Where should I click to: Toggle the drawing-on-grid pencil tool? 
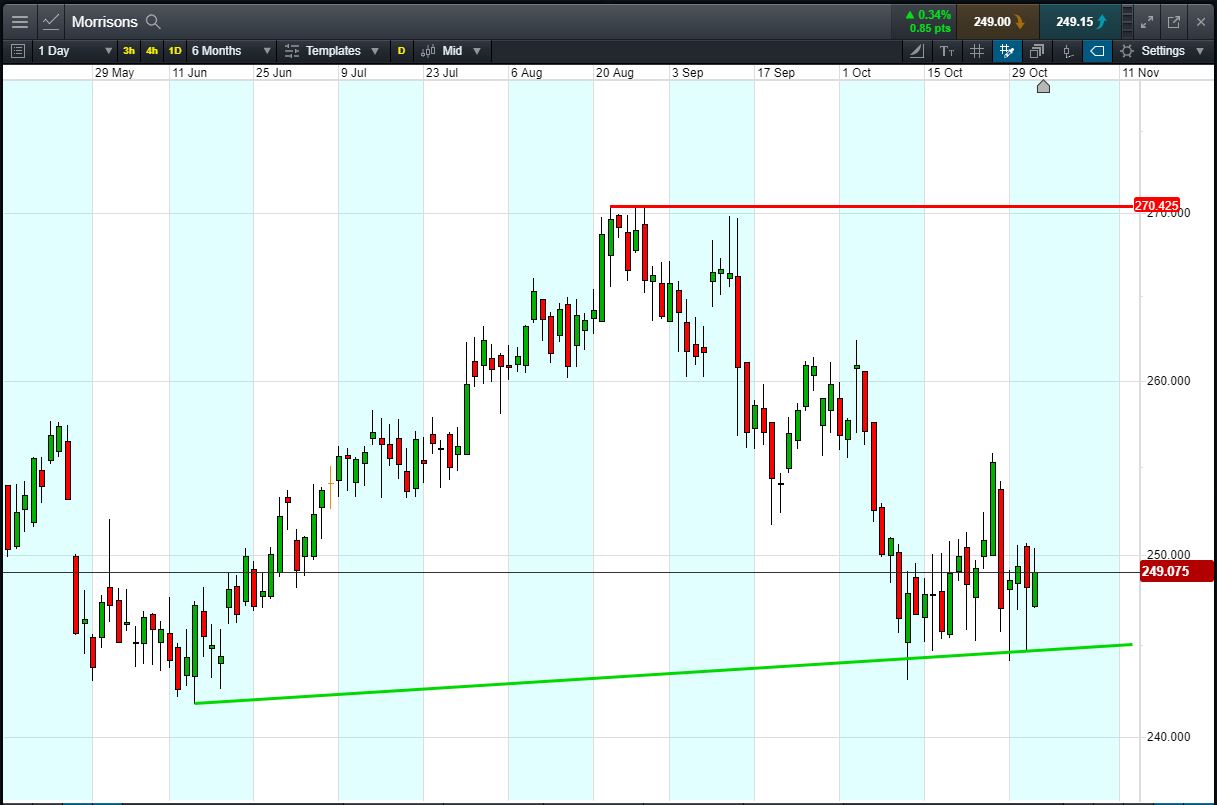point(1007,51)
